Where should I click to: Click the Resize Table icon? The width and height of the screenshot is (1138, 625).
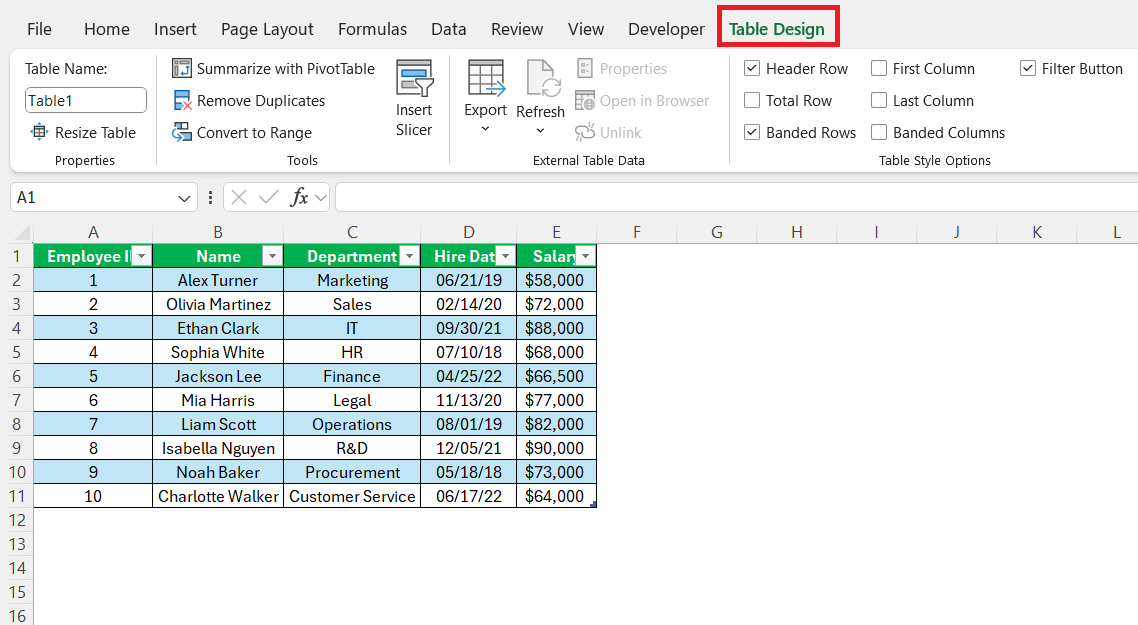pos(39,132)
